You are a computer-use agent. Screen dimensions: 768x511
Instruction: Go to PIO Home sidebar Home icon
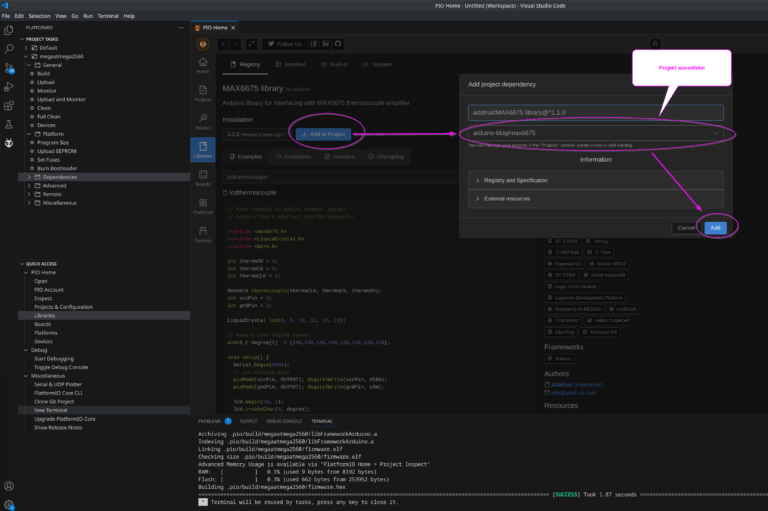click(x=203, y=65)
